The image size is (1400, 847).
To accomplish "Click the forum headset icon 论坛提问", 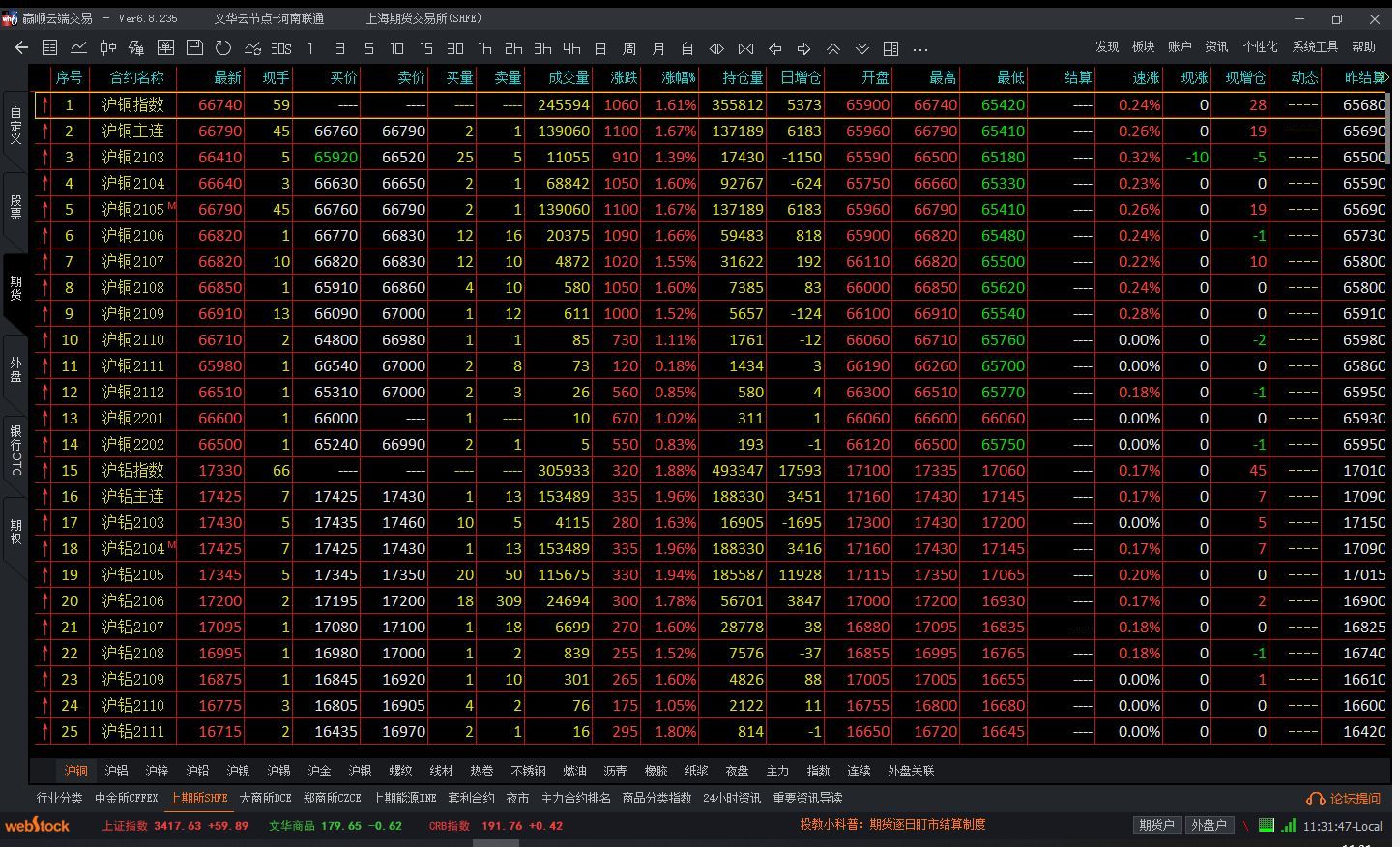I will pos(1343,799).
